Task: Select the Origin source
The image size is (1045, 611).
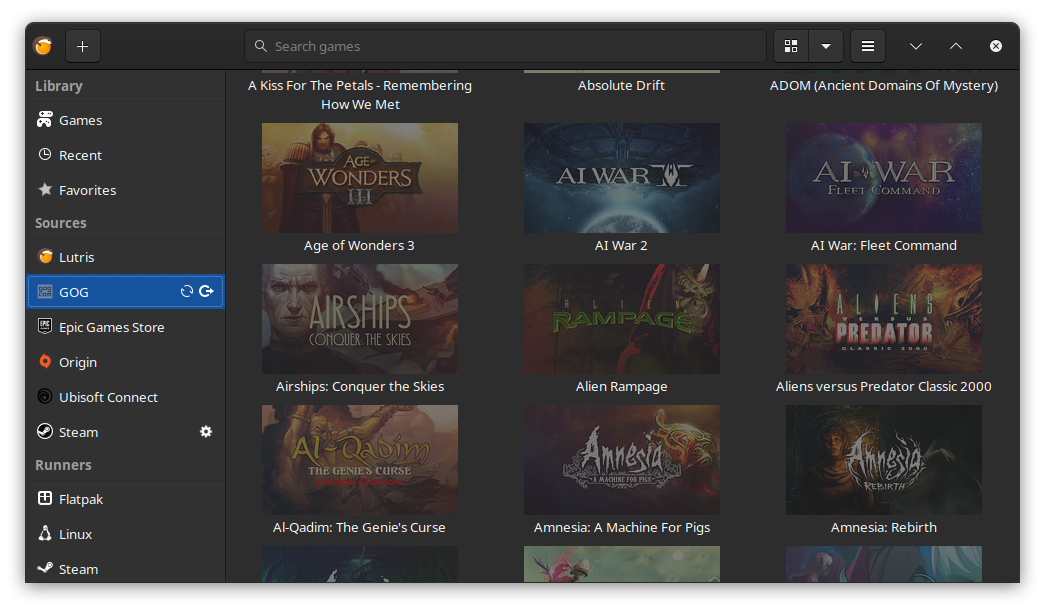Action: (78, 362)
